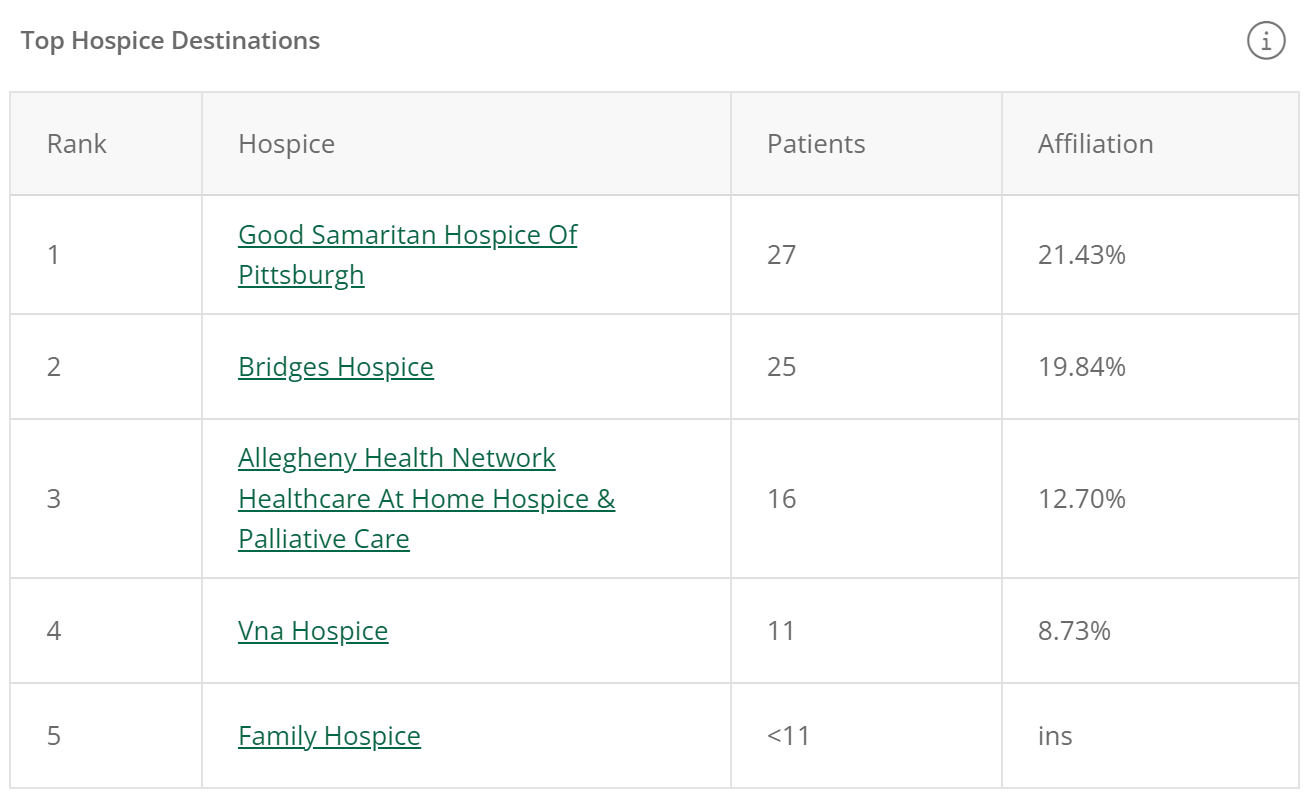The height and width of the screenshot is (799, 1308).
Task: Open the Bridges Hospice link
Action: [336, 367]
